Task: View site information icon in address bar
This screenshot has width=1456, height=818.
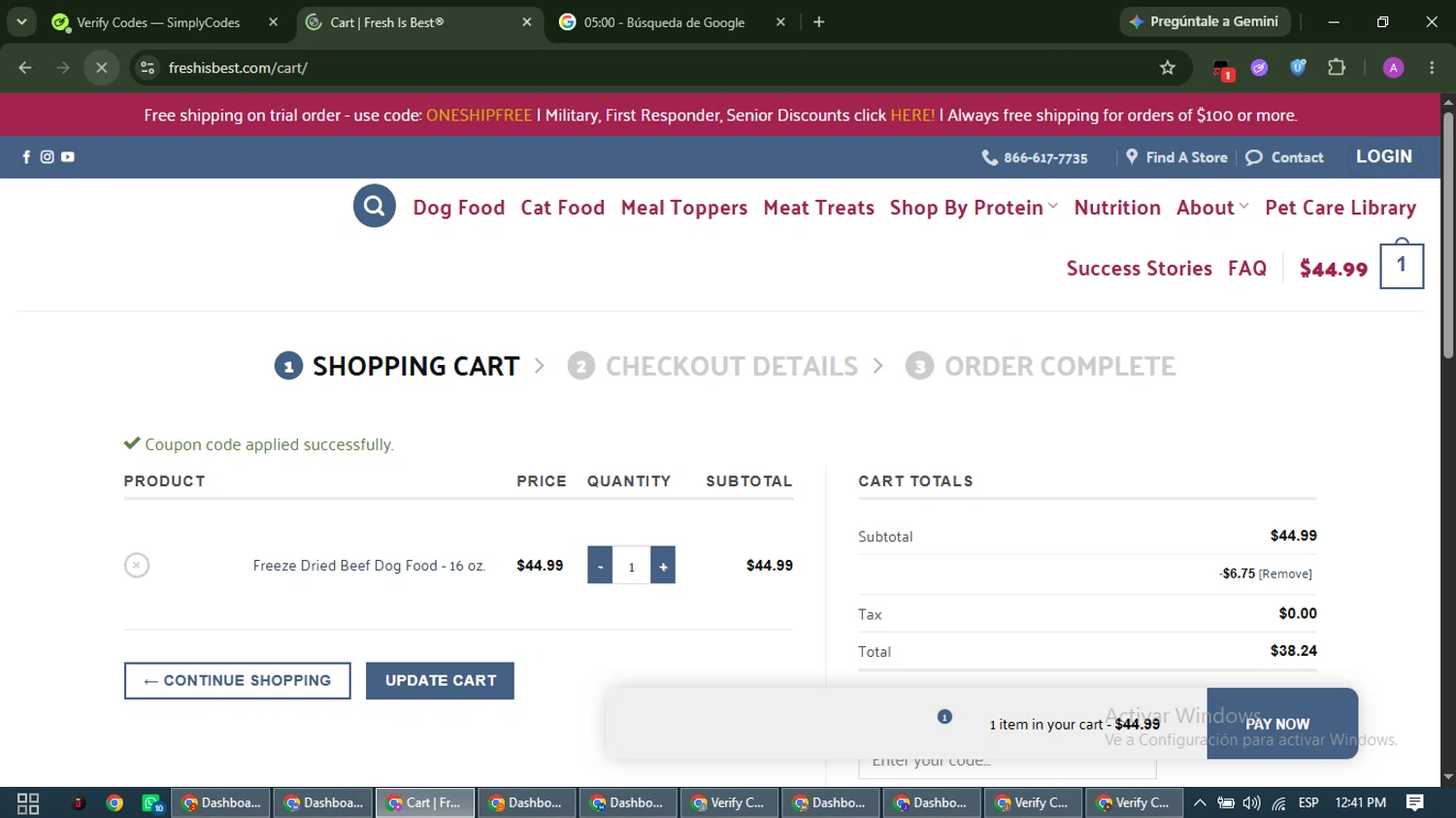Action: pyautogui.click(x=148, y=68)
